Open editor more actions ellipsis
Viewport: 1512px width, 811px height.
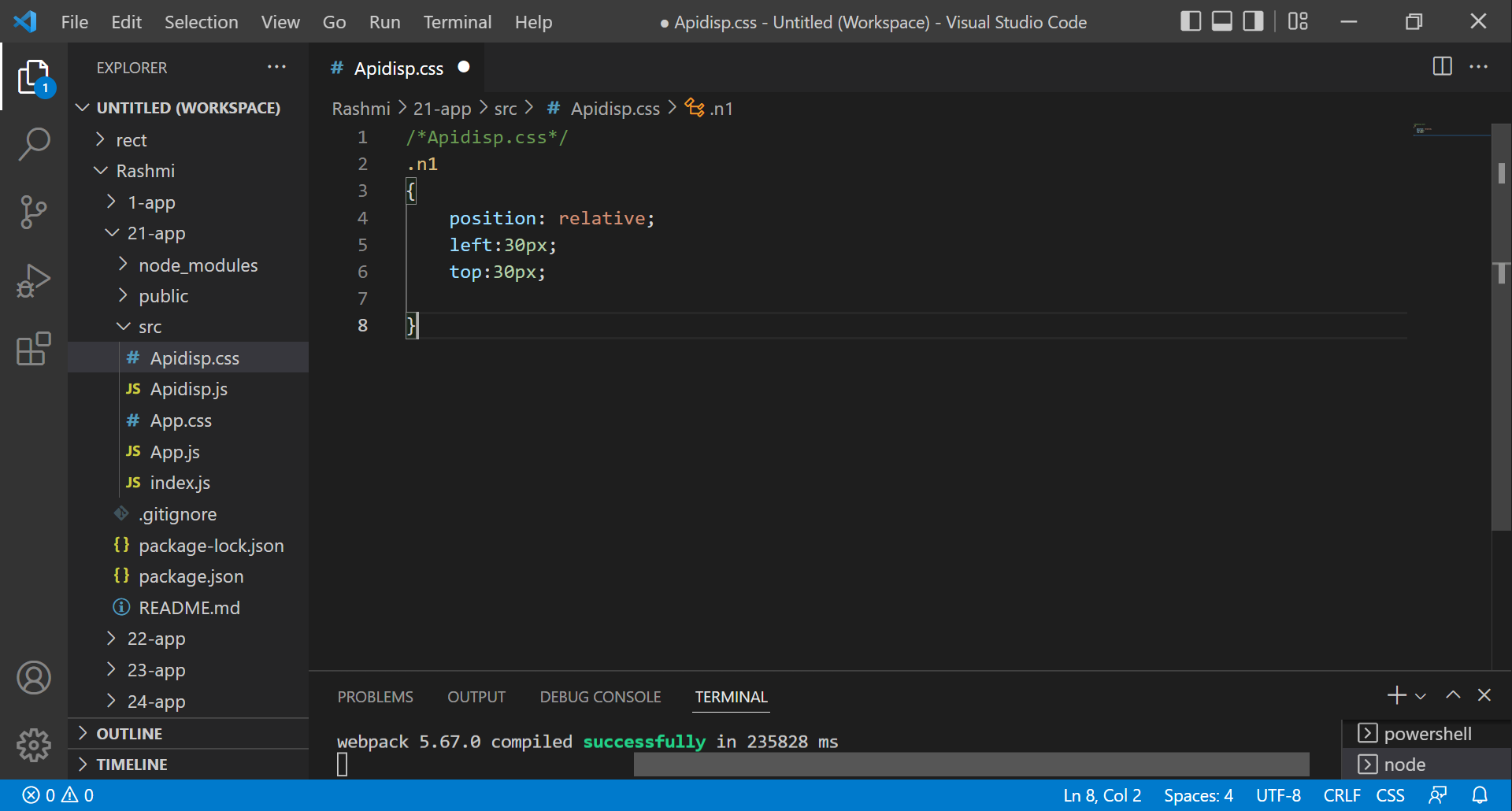click(x=1478, y=67)
